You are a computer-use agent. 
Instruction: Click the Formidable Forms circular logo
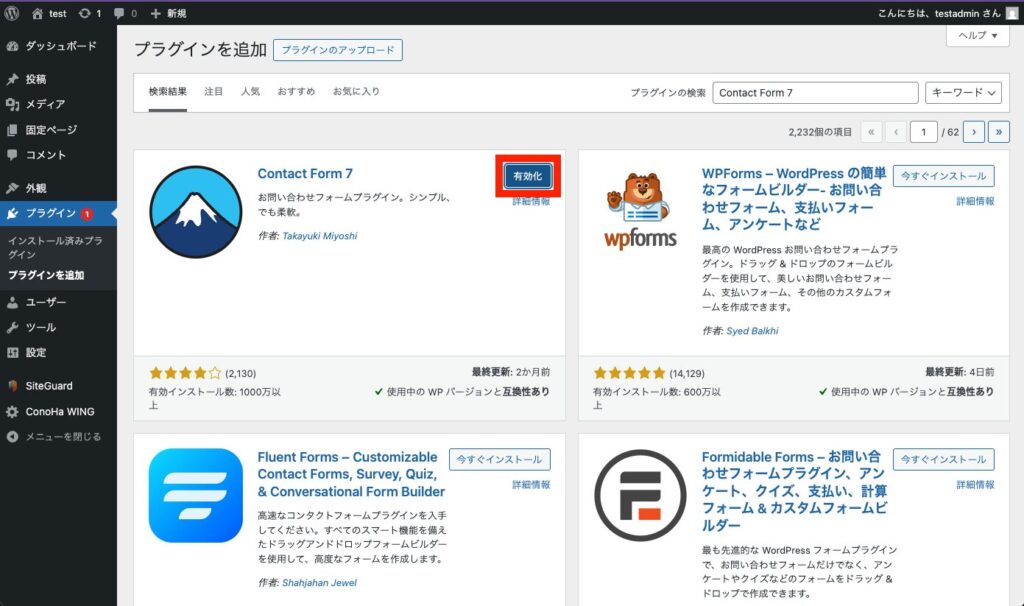pos(640,495)
